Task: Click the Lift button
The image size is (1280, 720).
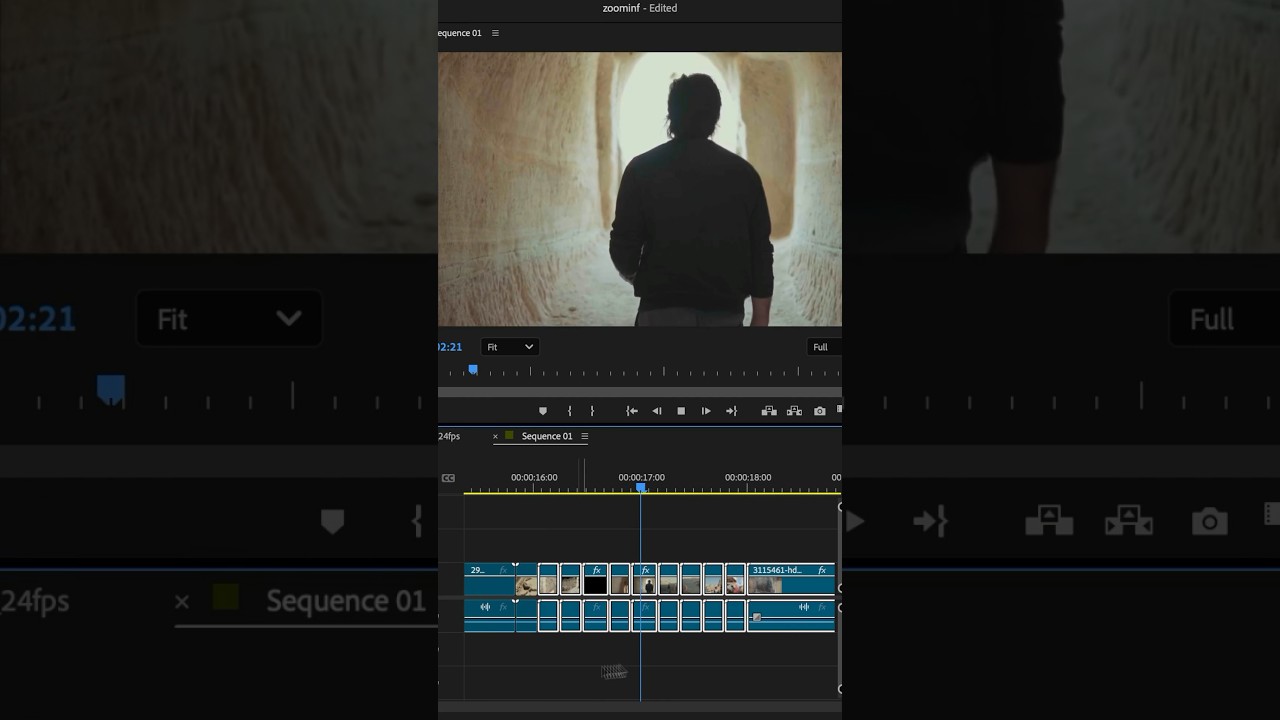Action: coord(769,411)
